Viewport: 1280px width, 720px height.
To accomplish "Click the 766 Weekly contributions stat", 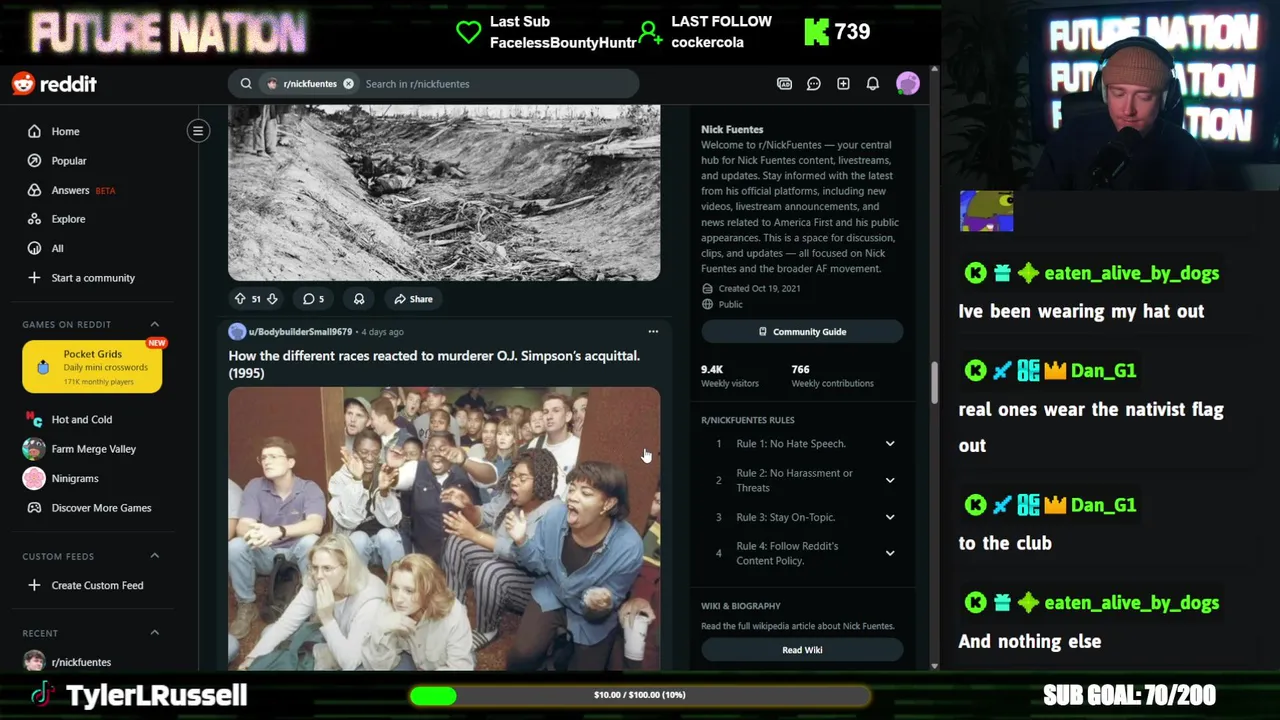I will [x=832, y=376].
